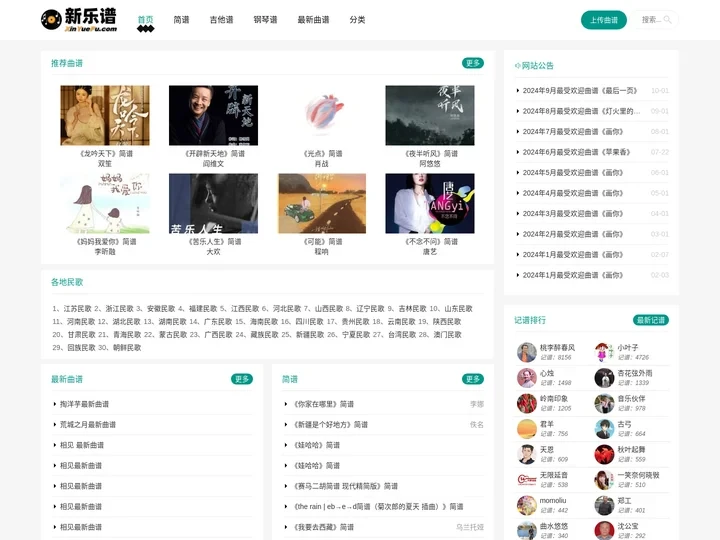Open 2024年2月最受欢迎曲谱 announcement
This screenshot has width=720, height=540.
[x=573, y=234]
